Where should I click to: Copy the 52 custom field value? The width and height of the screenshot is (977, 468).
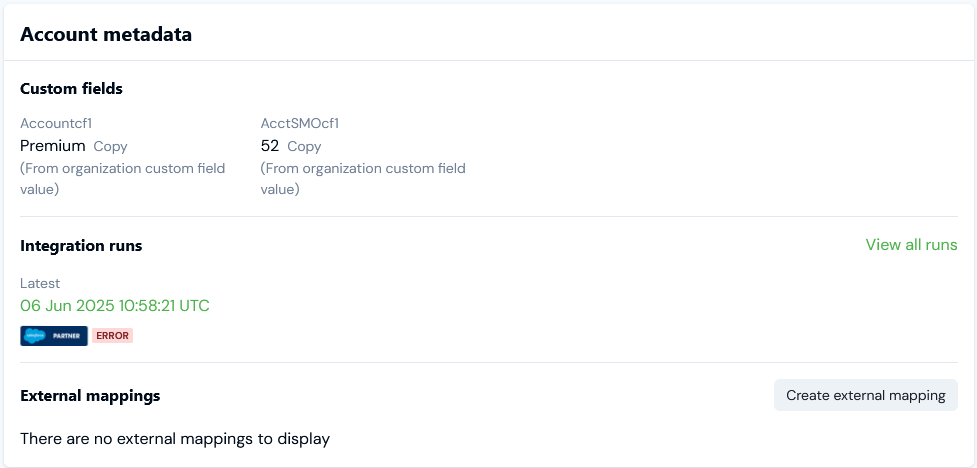tap(304, 146)
